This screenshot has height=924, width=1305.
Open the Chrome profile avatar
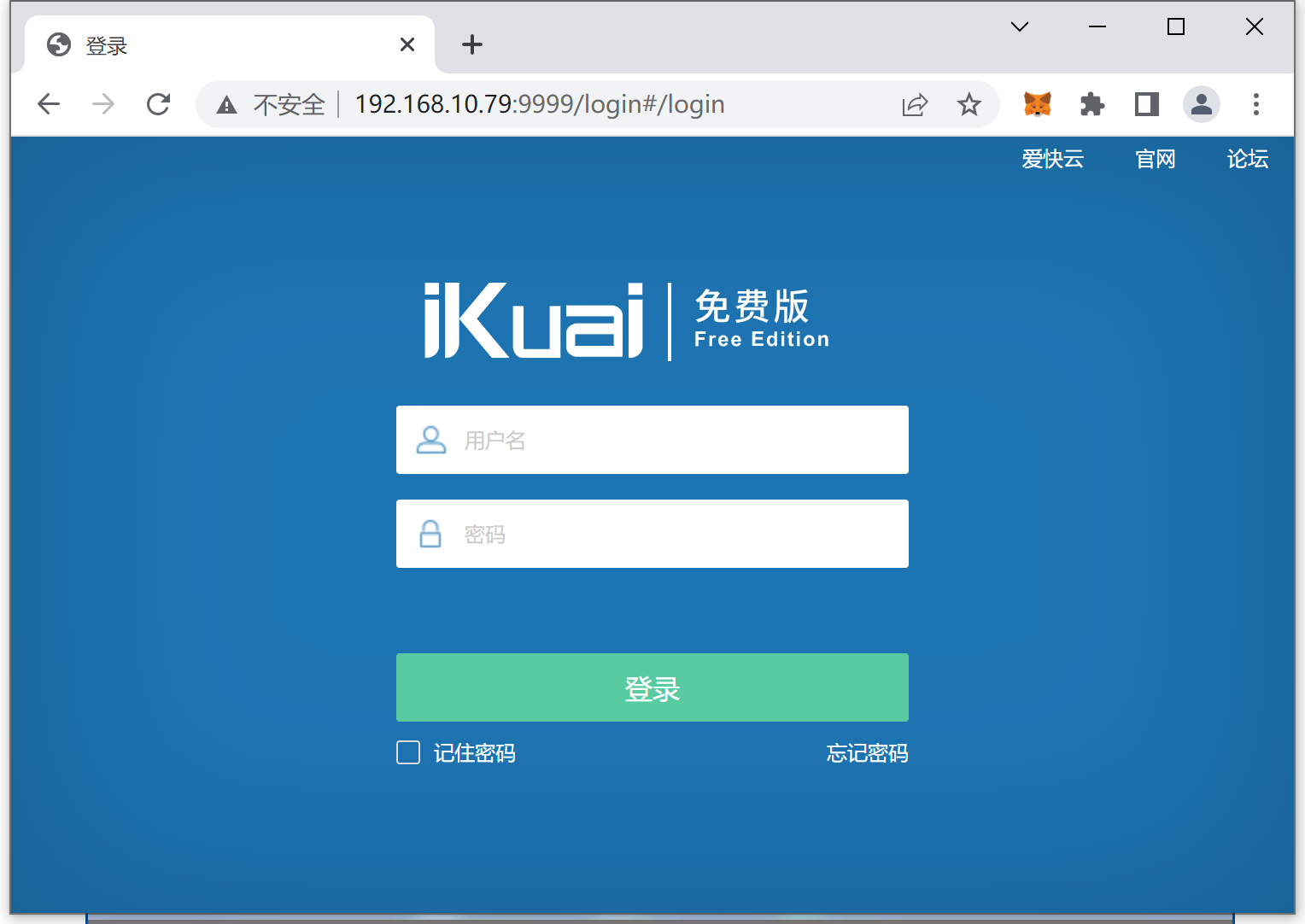1202,104
